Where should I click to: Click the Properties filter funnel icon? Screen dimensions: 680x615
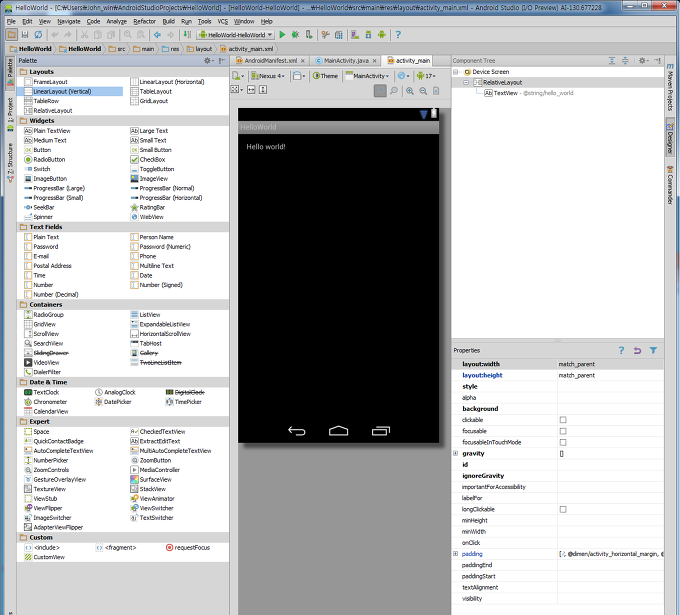click(653, 350)
